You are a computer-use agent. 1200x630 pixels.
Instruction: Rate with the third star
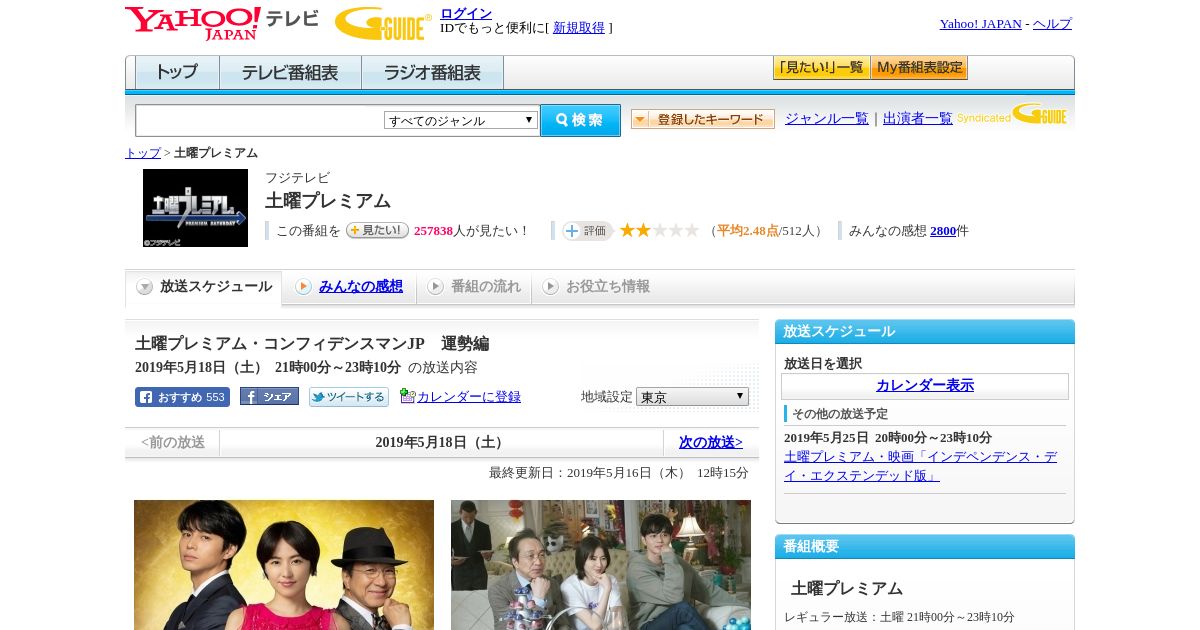pos(659,230)
